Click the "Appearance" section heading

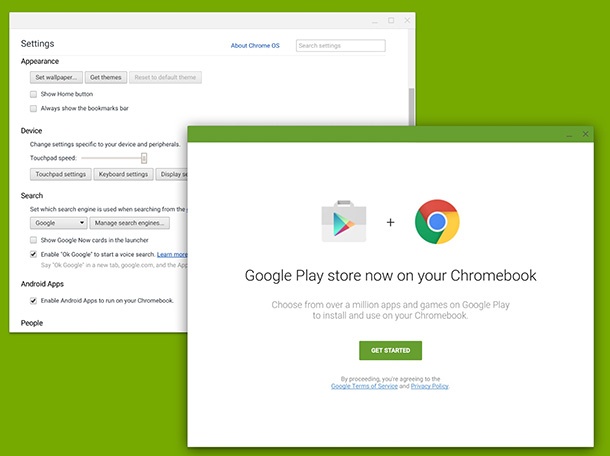(40, 61)
